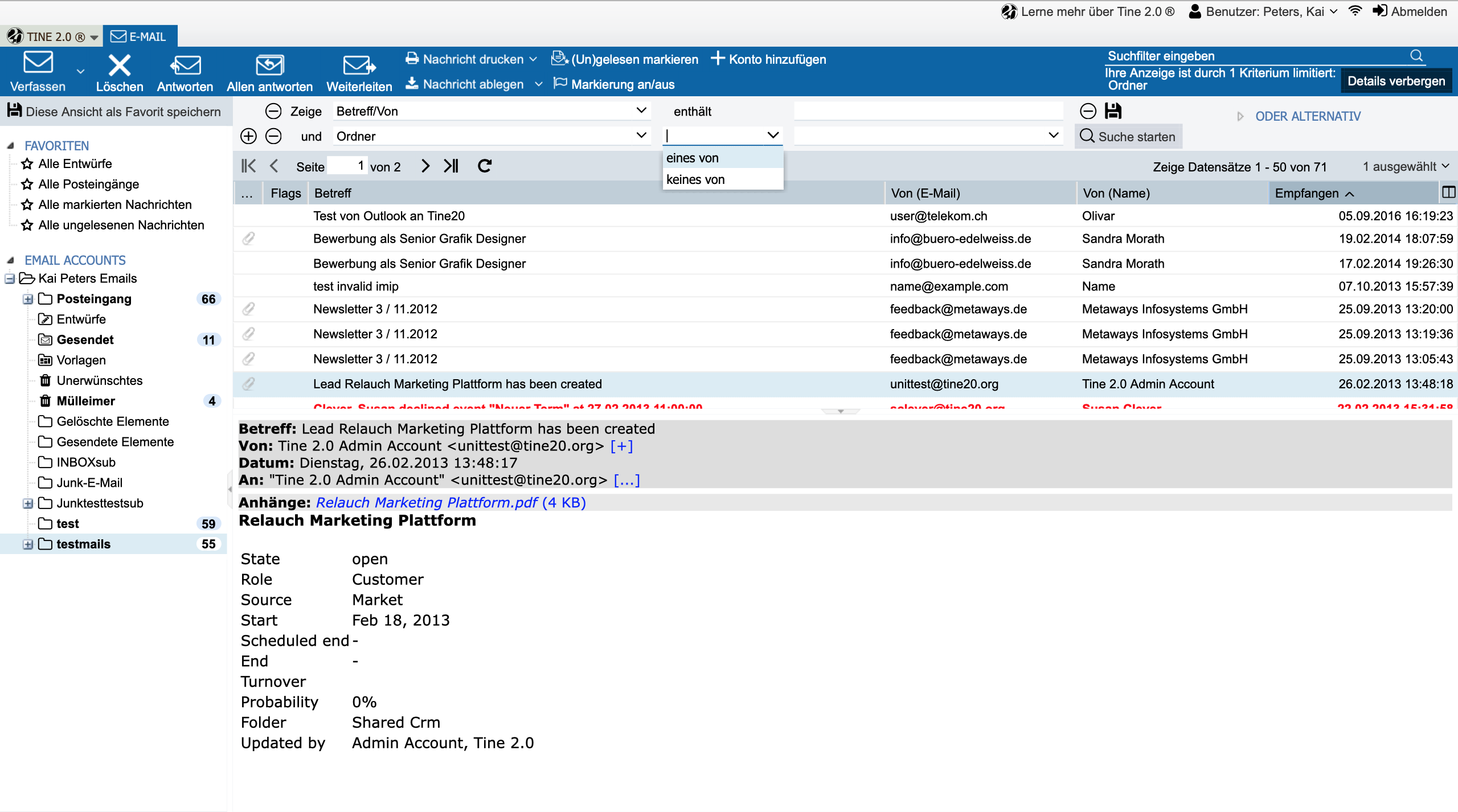Viewport: 1458px width, 812px height.
Task: Click the search magnifier in Suchfilter field
Action: tap(1417, 55)
